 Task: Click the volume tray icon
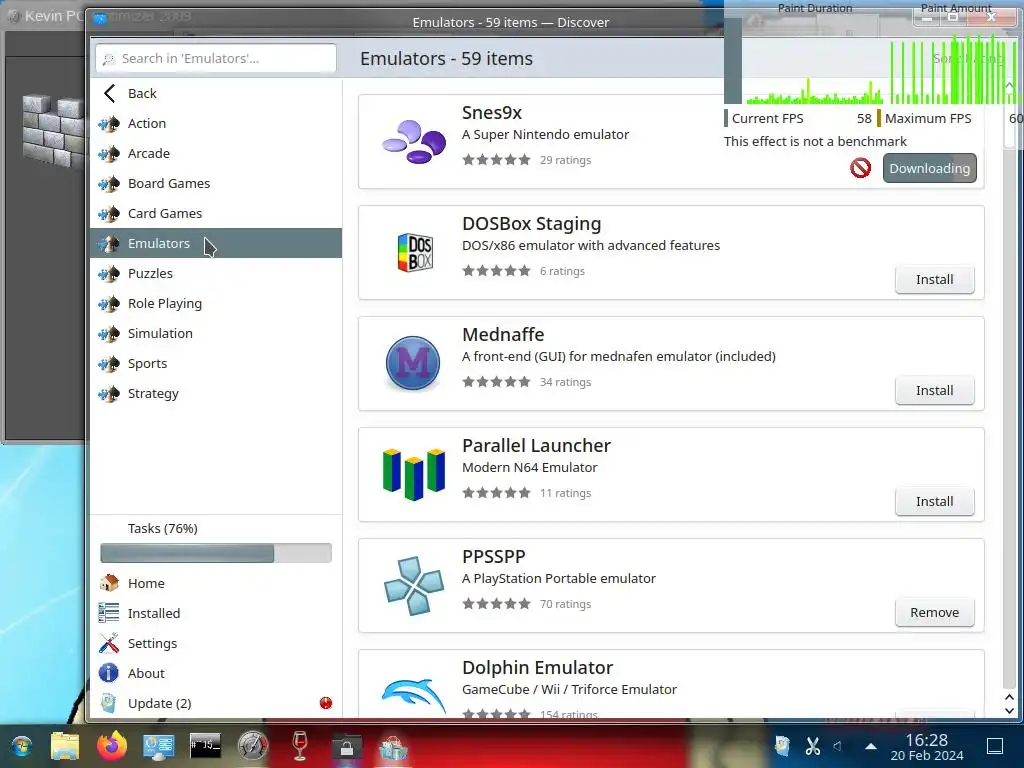(x=838, y=746)
